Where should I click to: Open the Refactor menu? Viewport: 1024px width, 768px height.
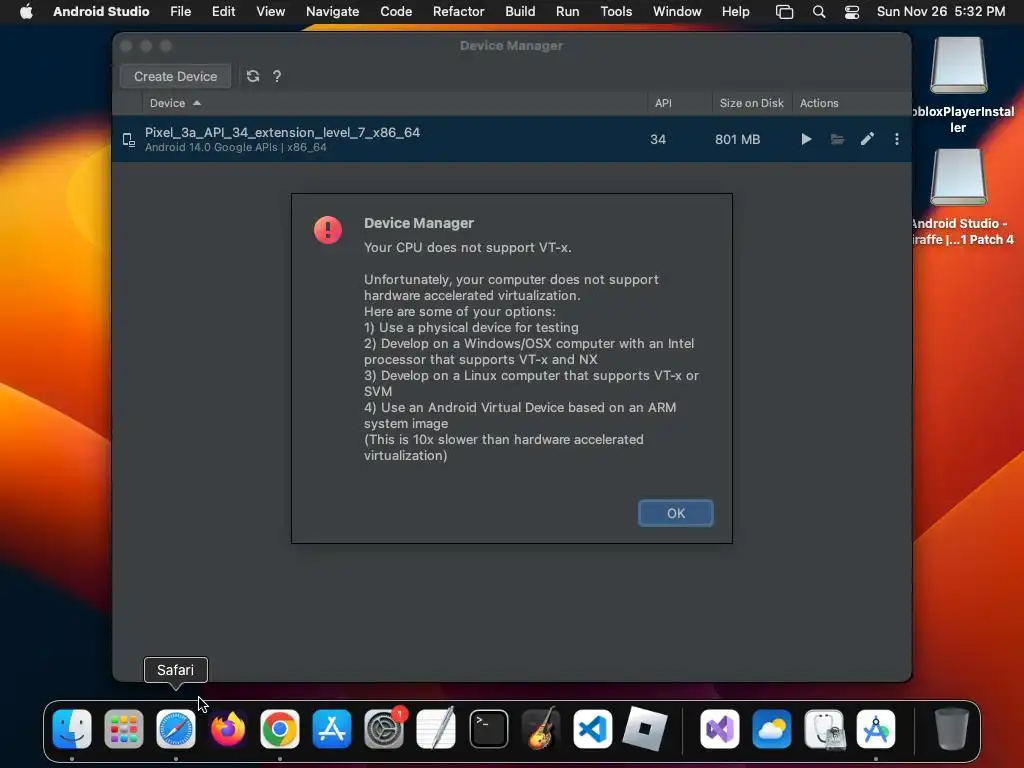[x=458, y=11]
